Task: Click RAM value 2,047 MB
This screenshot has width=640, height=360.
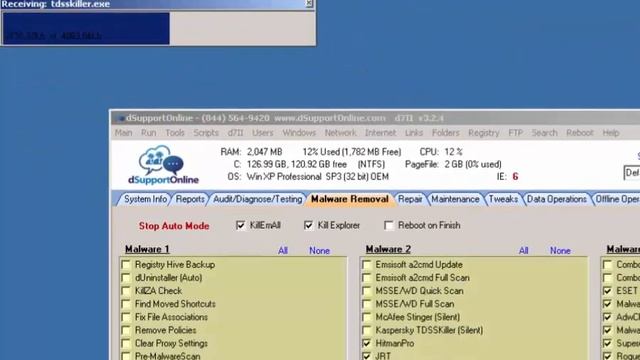Action: click(x=264, y=152)
